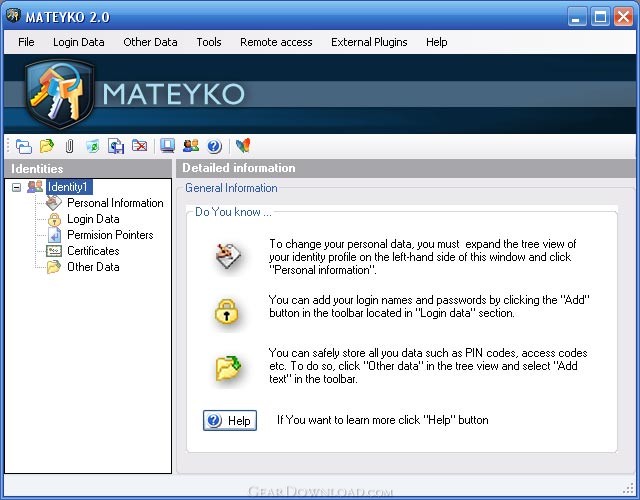Click the Help button in Do You know panel
Viewport: 640px width, 500px height.
click(x=230, y=420)
